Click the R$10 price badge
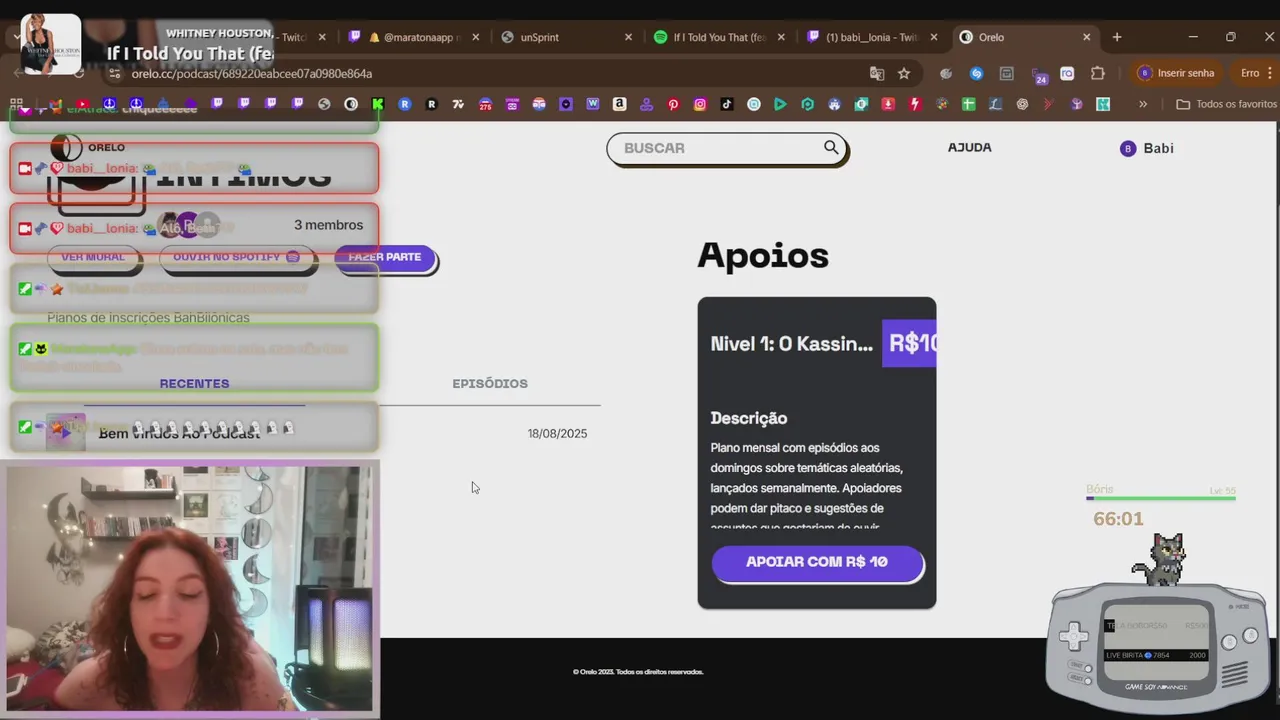This screenshot has width=1280, height=720. pos(911,343)
